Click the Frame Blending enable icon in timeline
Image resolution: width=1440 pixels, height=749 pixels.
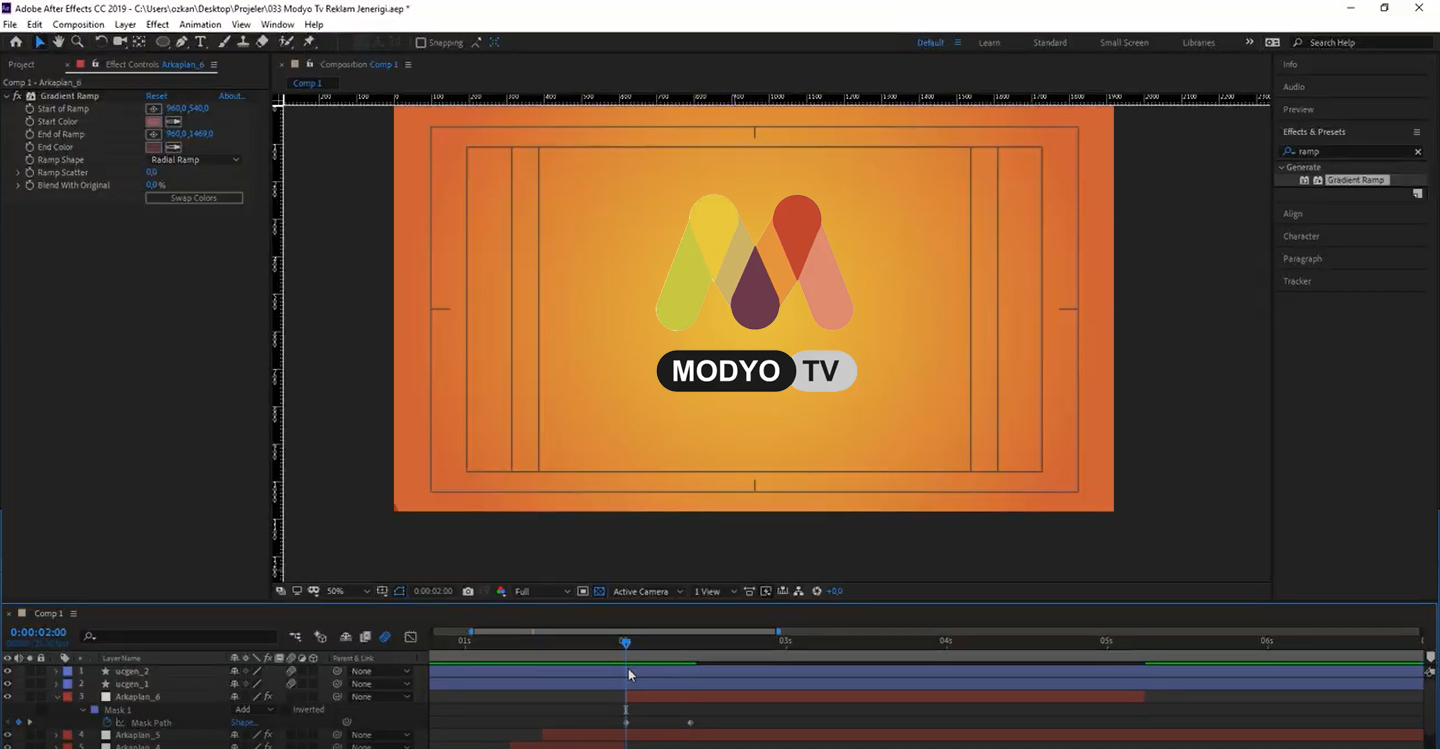point(365,637)
